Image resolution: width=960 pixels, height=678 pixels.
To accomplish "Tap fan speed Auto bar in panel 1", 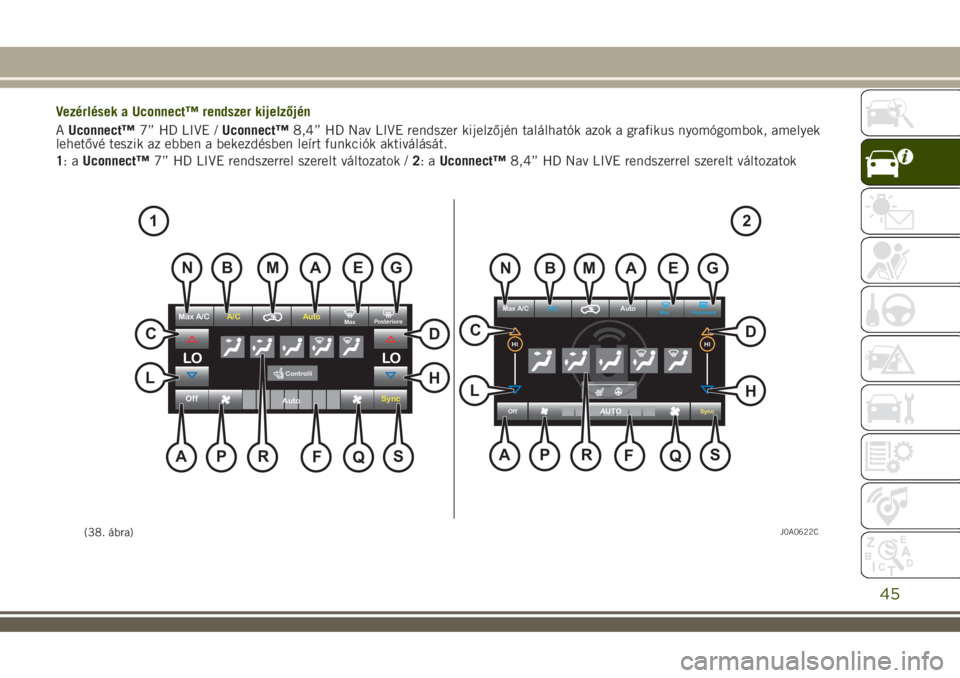I will pos(291,400).
